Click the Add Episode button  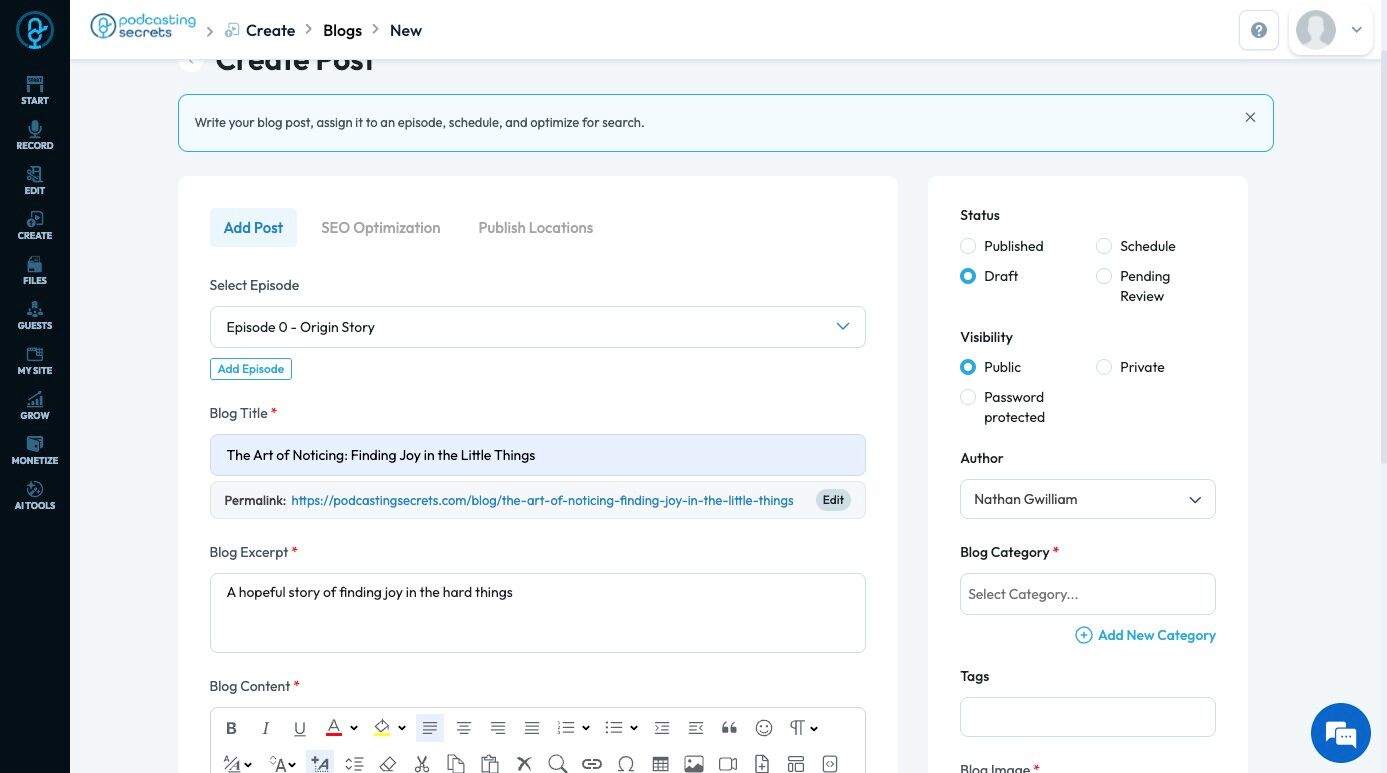click(x=250, y=369)
